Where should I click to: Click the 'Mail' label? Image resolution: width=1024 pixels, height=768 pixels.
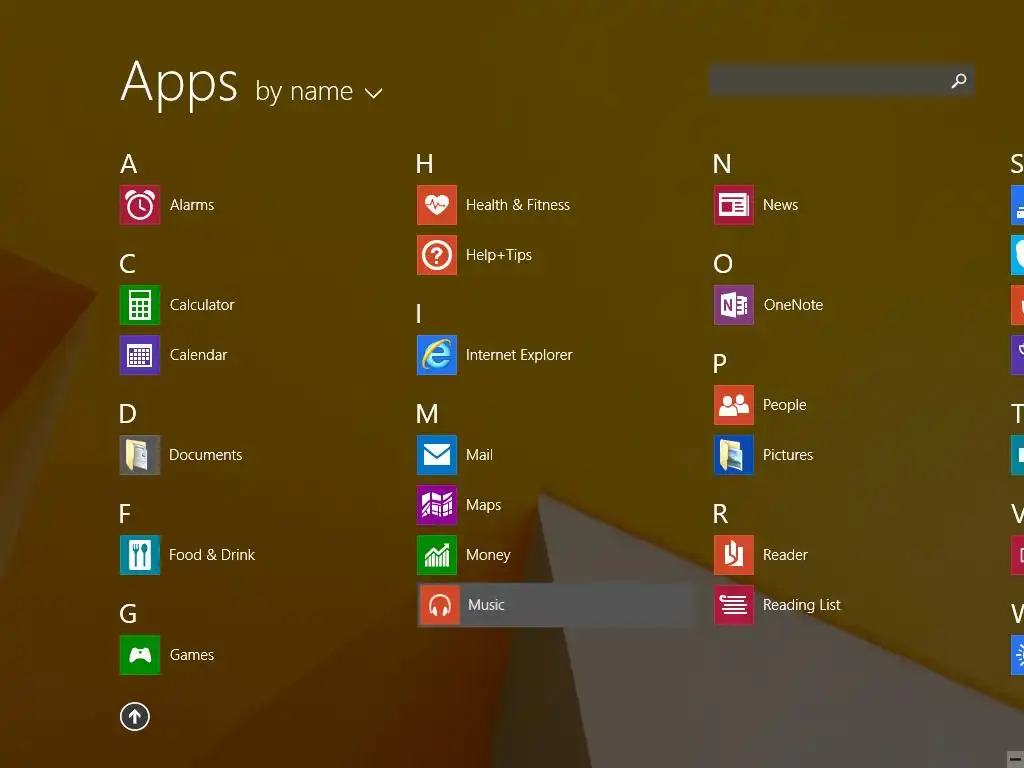479,455
